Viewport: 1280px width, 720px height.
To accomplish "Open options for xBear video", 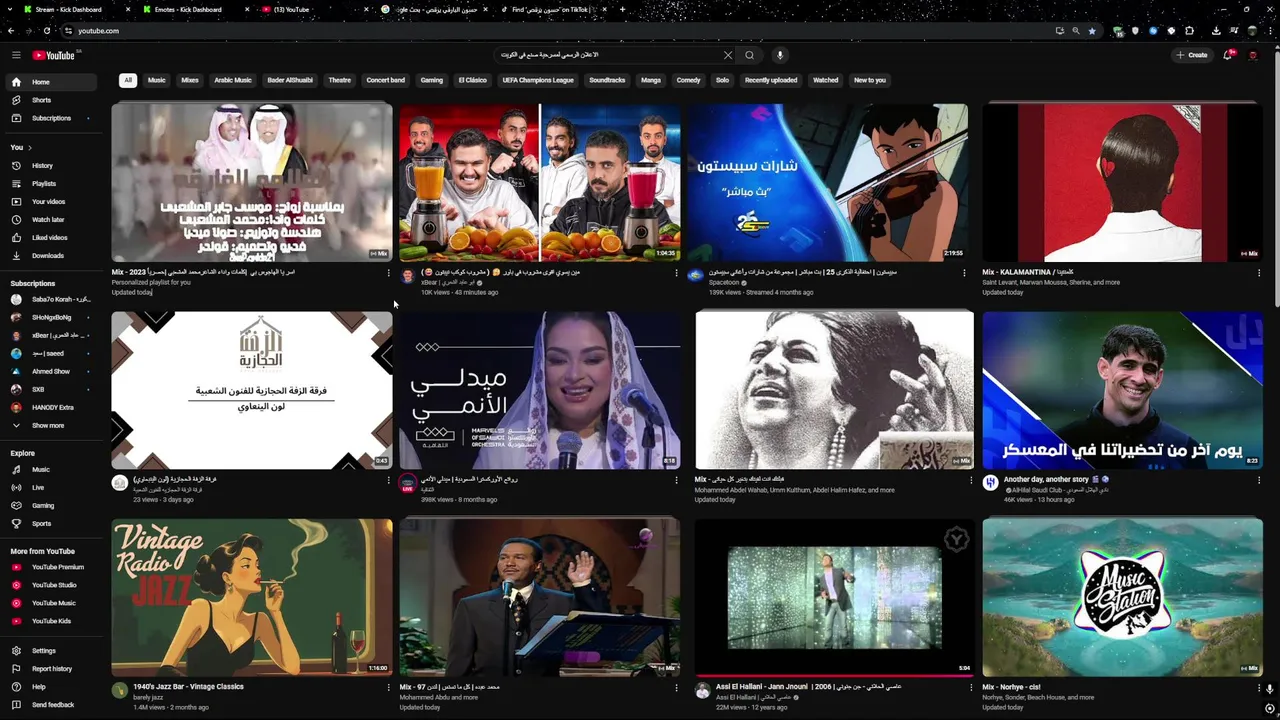I will 676,273.
